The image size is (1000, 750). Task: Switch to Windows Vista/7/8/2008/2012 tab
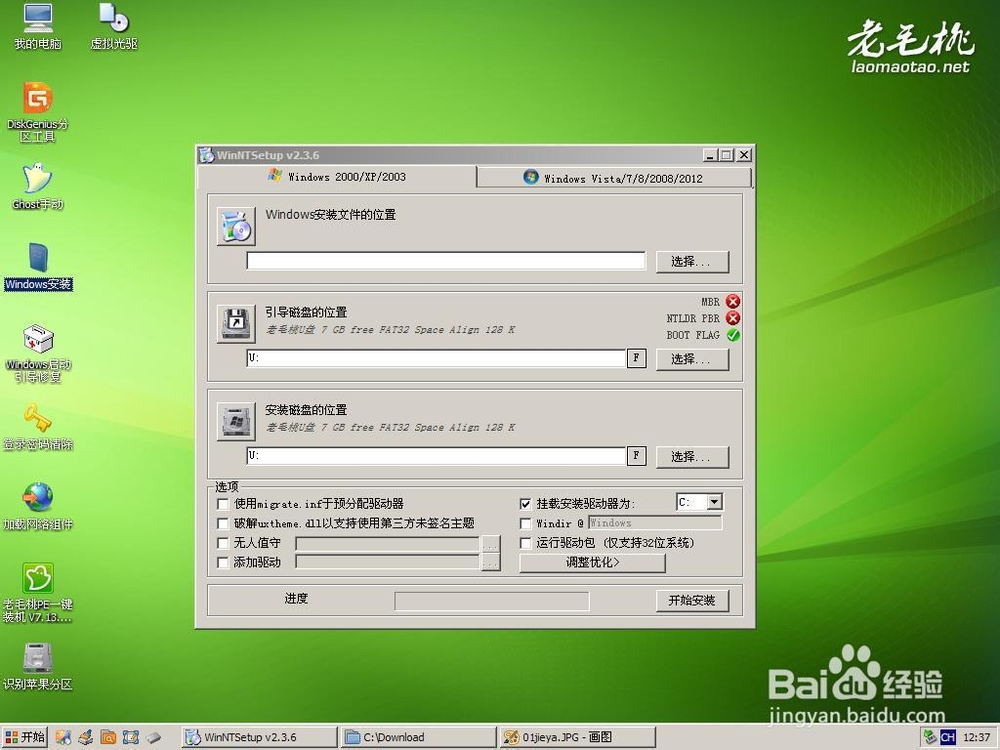click(614, 178)
